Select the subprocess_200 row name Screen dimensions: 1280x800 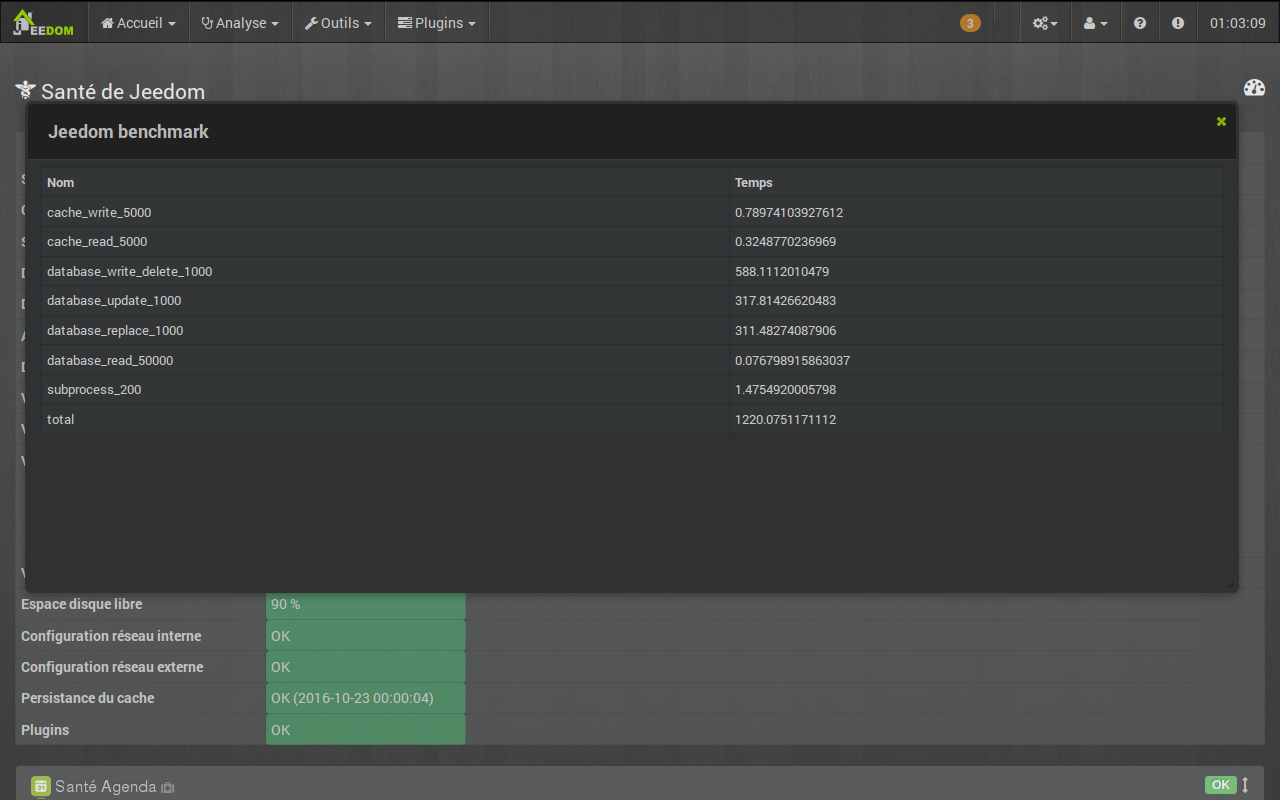(x=94, y=390)
